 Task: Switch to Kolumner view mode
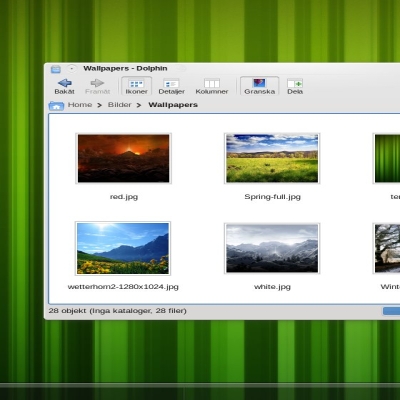tap(212, 86)
